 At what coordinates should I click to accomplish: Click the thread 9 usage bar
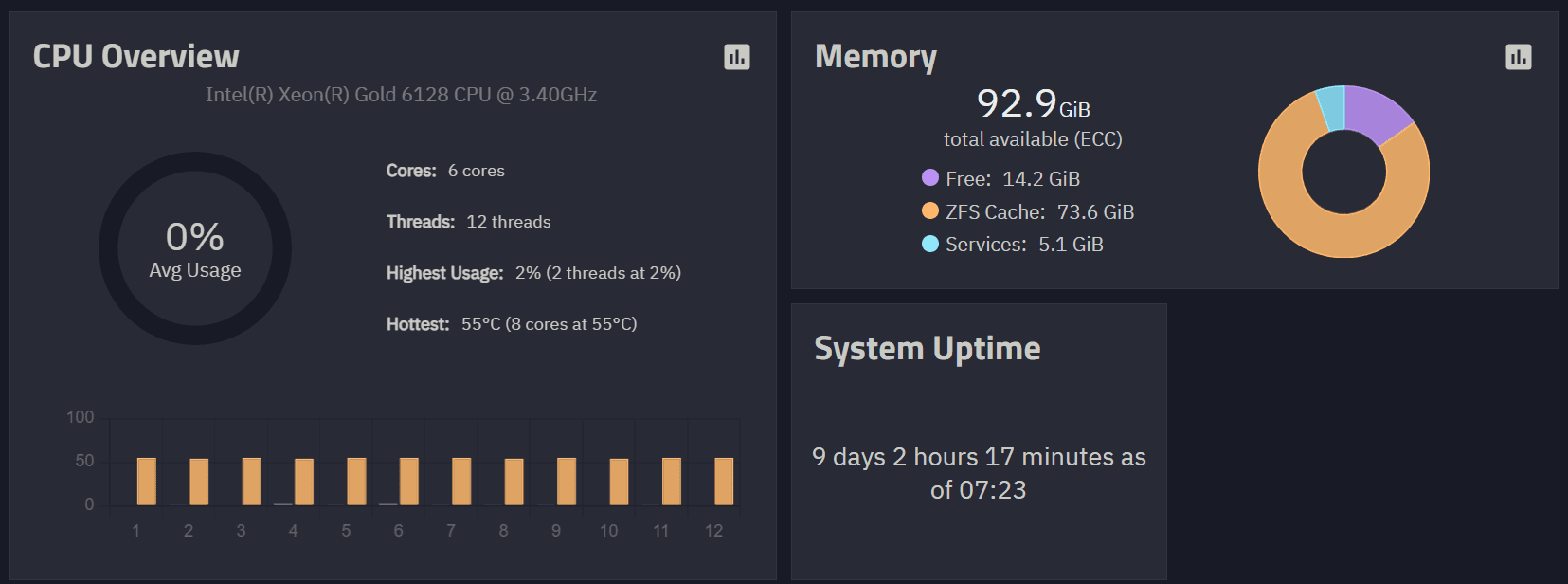567,482
